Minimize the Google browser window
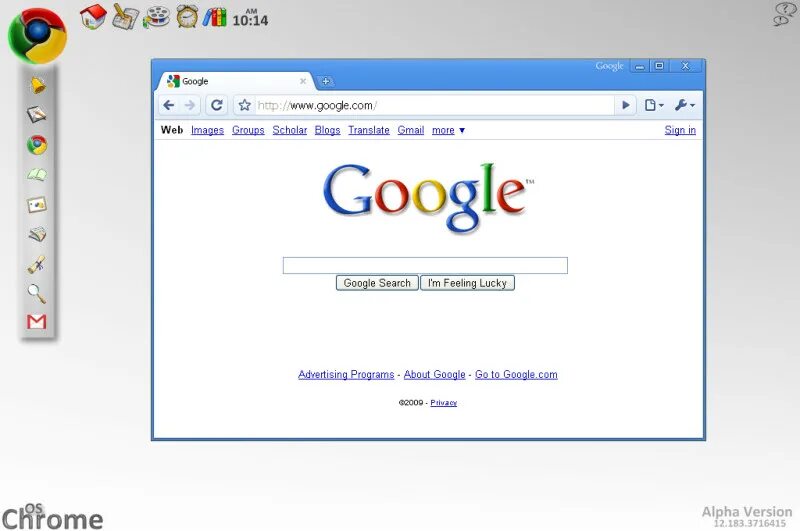 pyautogui.click(x=640, y=66)
